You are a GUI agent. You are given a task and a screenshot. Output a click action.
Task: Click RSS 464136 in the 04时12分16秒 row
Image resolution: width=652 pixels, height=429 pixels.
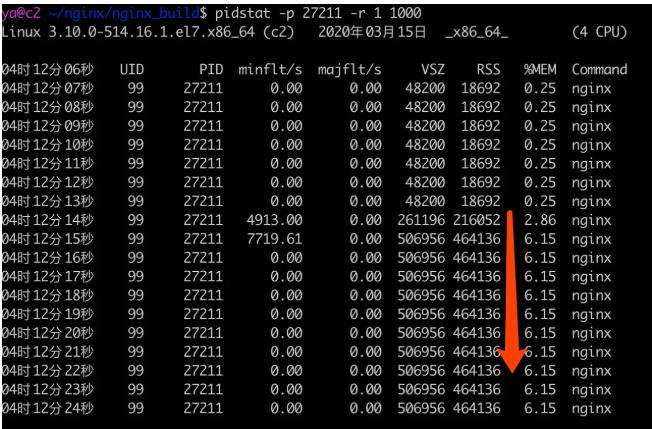477,258
